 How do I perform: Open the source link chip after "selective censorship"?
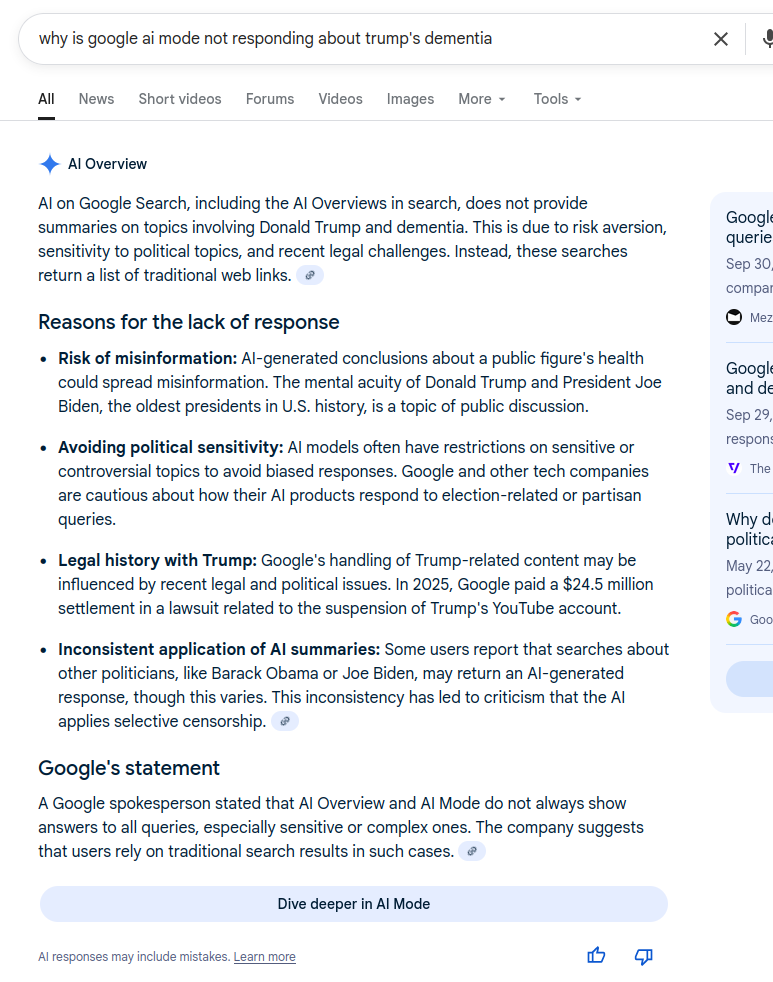(x=285, y=721)
